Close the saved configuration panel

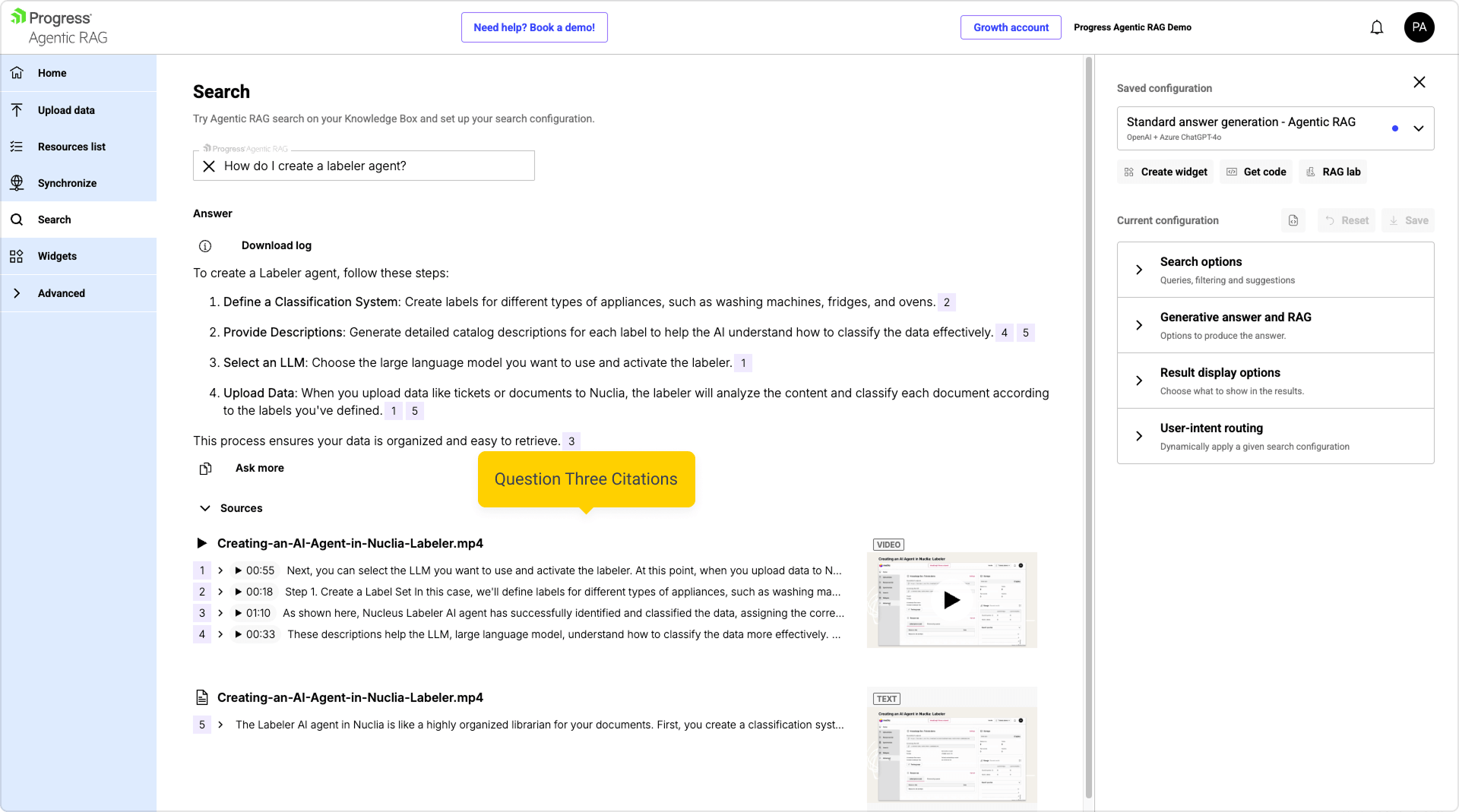point(1419,82)
